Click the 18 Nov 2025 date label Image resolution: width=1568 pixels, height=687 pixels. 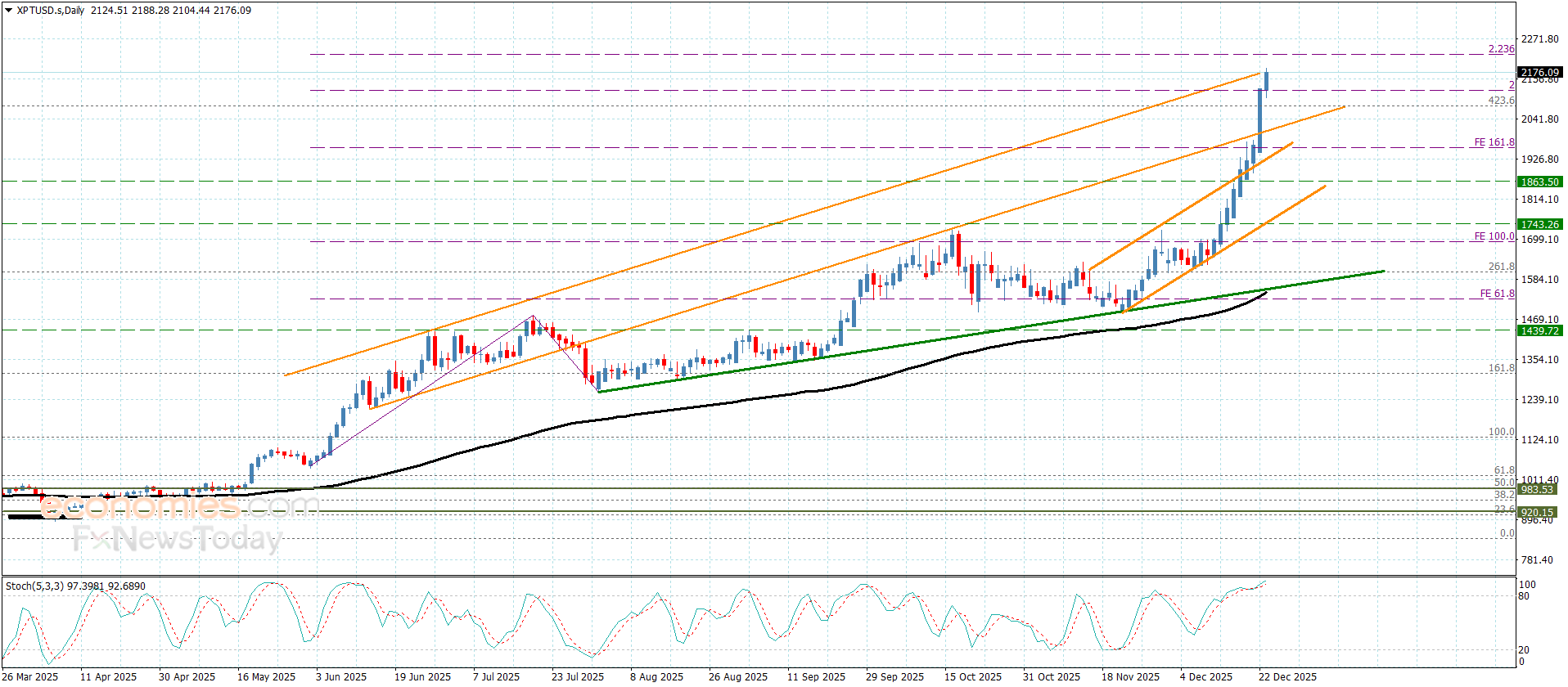tap(1130, 676)
